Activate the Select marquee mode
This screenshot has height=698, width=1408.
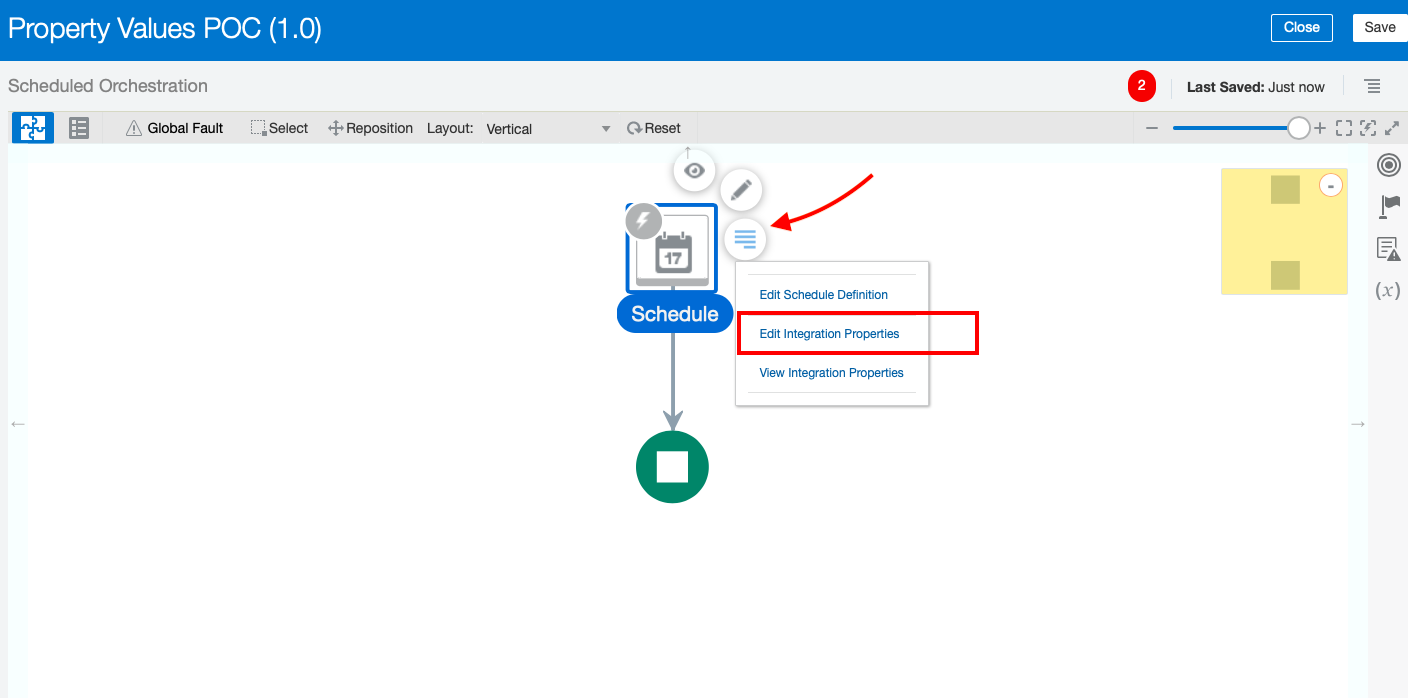coord(279,127)
